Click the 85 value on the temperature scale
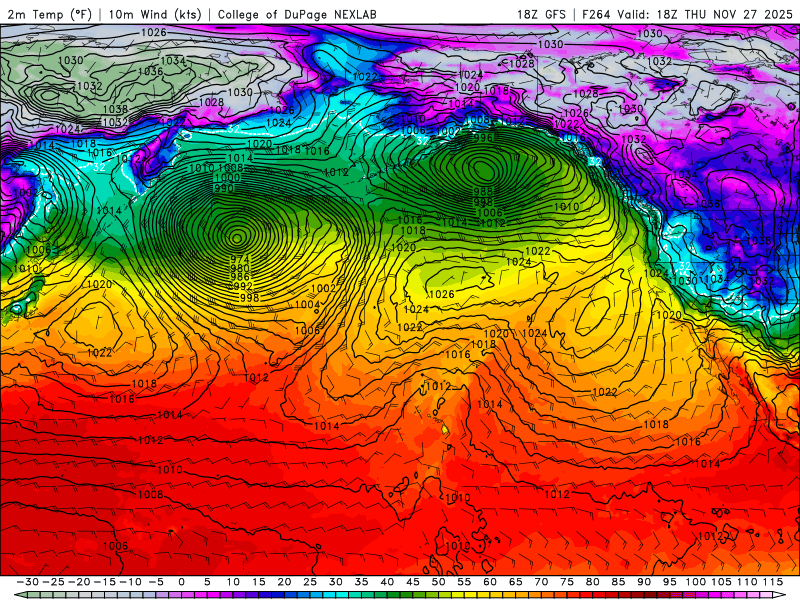Viewport: 800px width, 600px height. [618, 582]
